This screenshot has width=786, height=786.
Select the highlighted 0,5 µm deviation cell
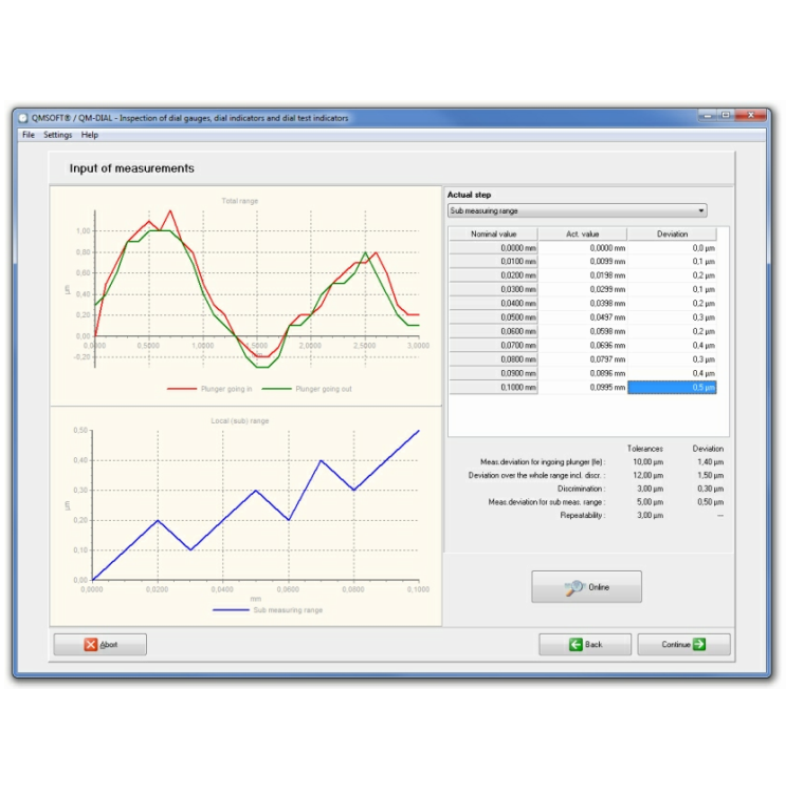672,388
